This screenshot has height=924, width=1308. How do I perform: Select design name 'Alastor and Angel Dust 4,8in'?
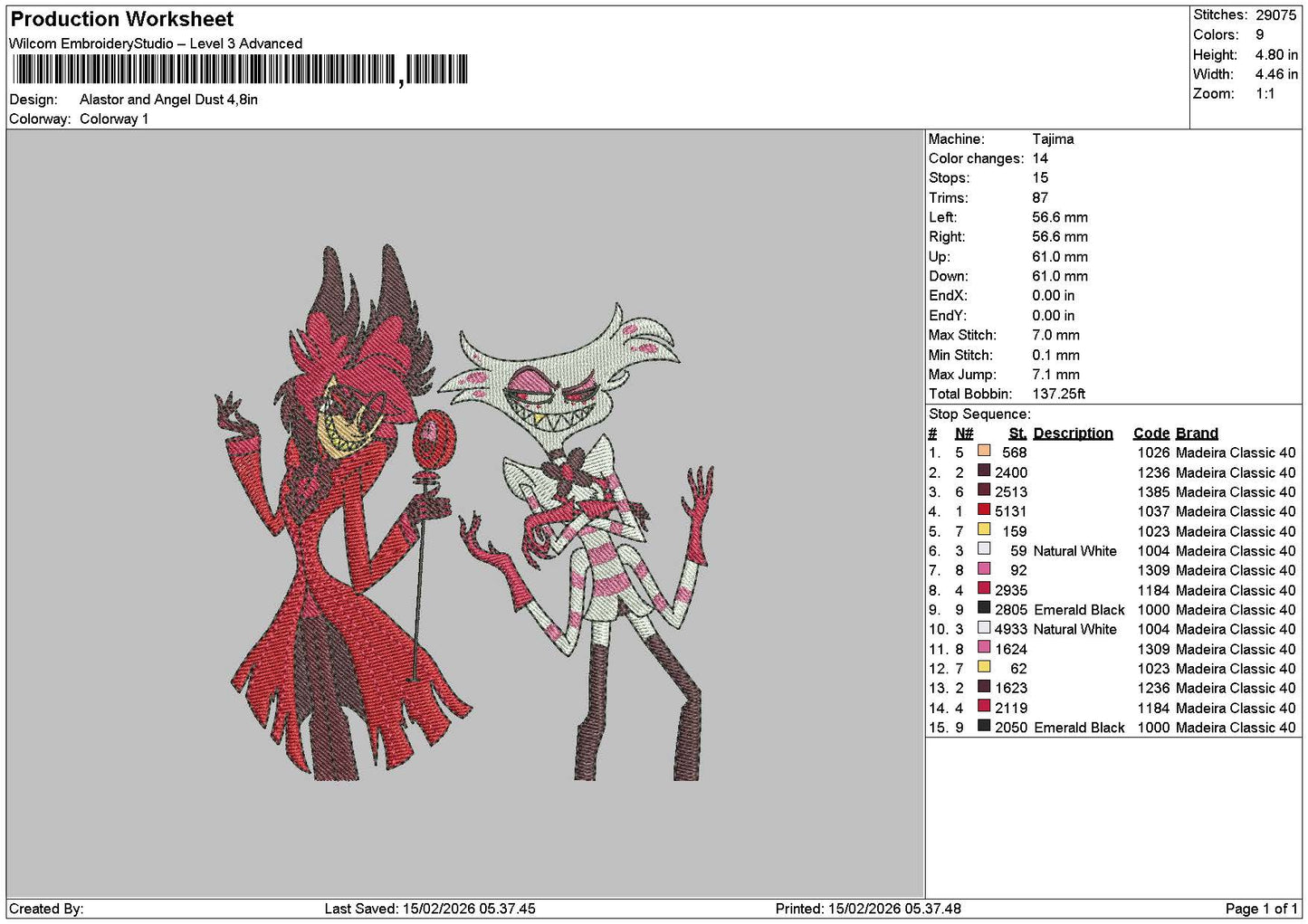pyautogui.click(x=168, y=100)
